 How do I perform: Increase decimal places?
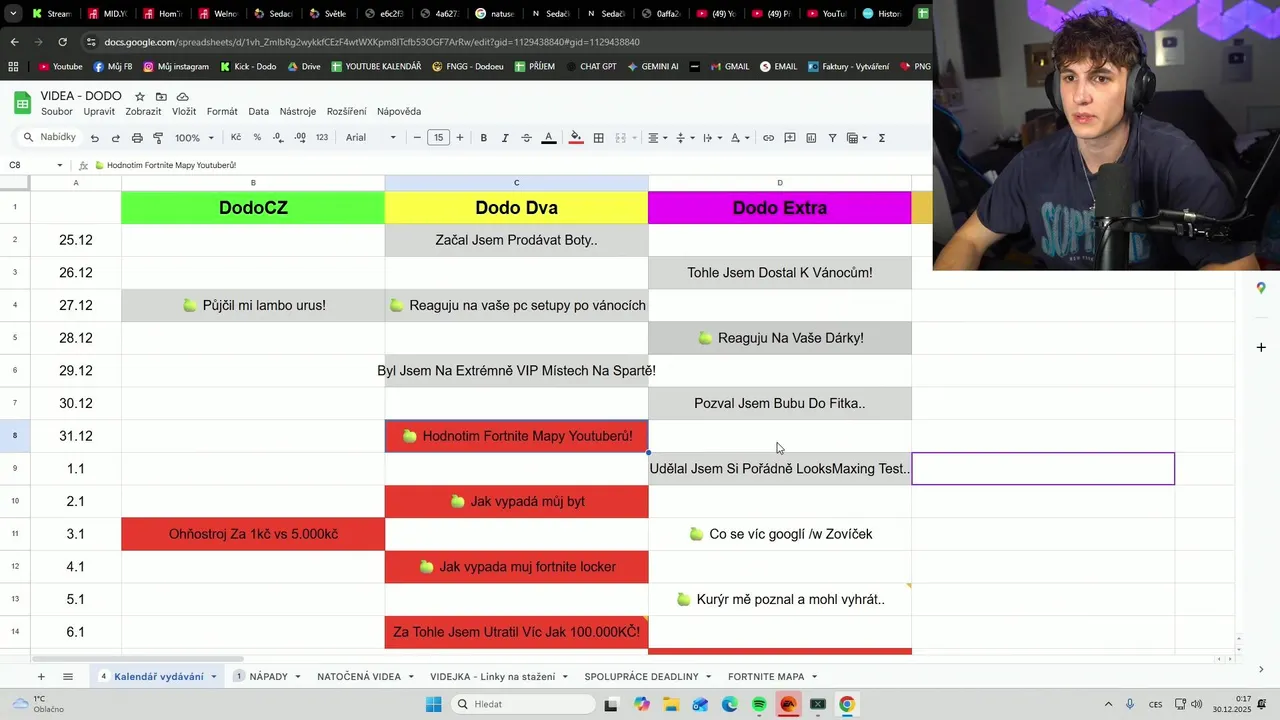point(300,138)
